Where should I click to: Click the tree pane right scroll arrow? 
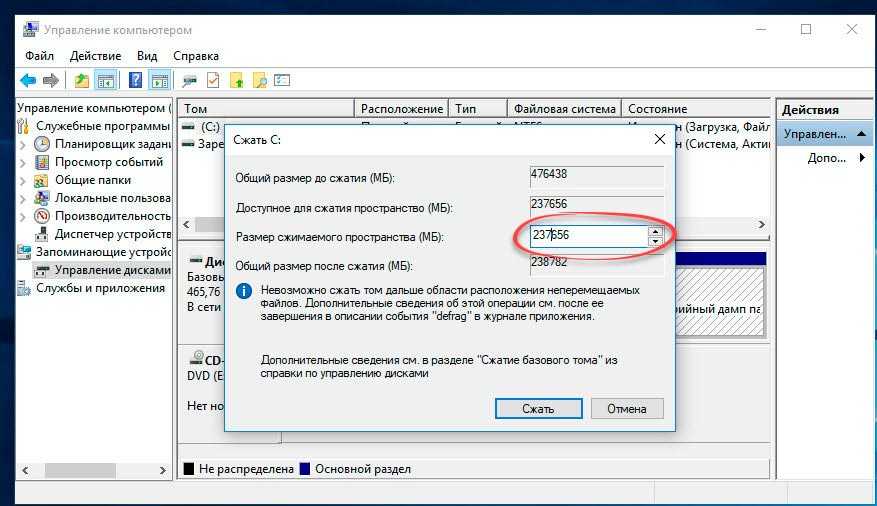[163, 470]
